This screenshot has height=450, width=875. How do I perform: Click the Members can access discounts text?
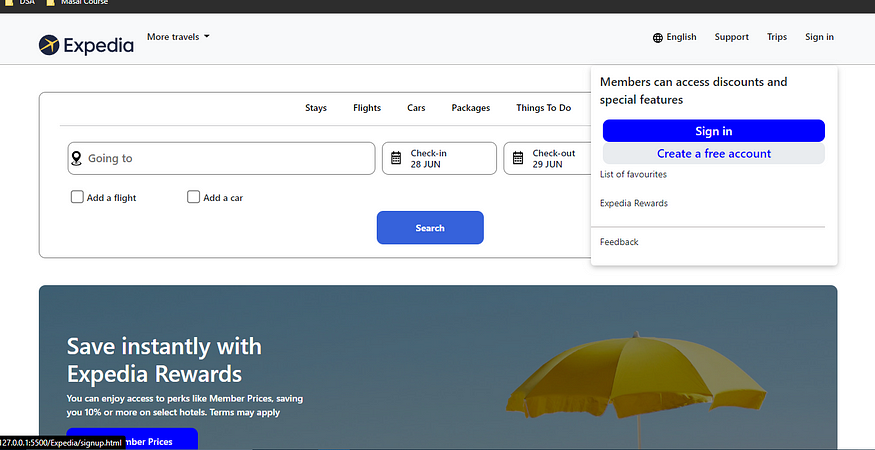pos(694,90)
